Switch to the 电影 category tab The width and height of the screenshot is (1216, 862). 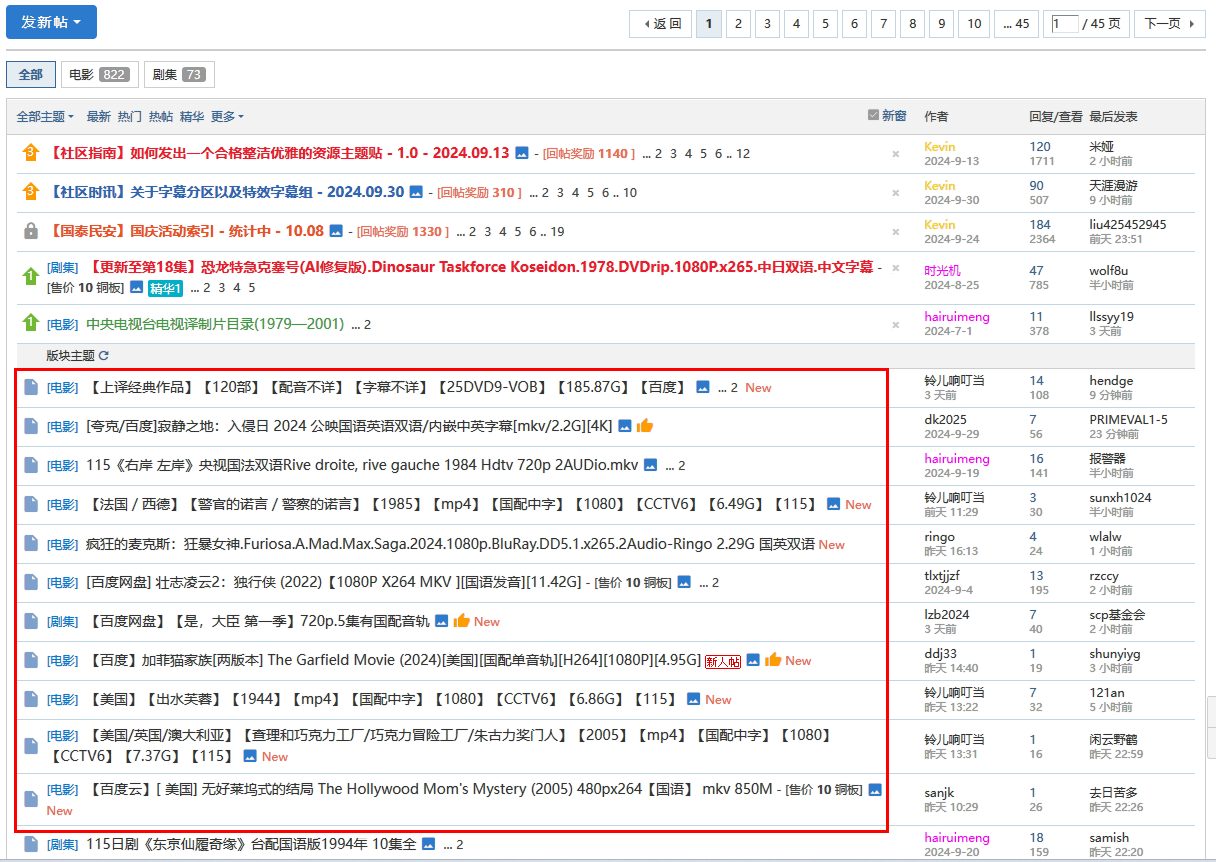(98, 75)
